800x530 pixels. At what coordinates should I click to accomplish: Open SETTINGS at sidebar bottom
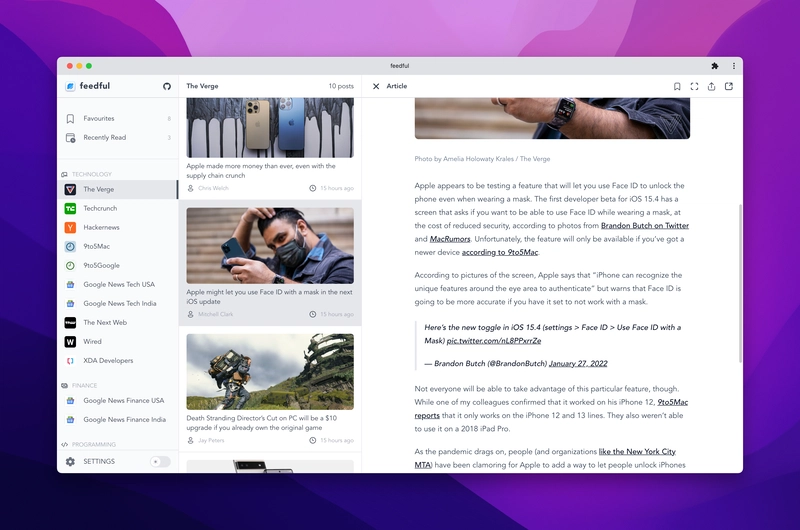[99, 461]
